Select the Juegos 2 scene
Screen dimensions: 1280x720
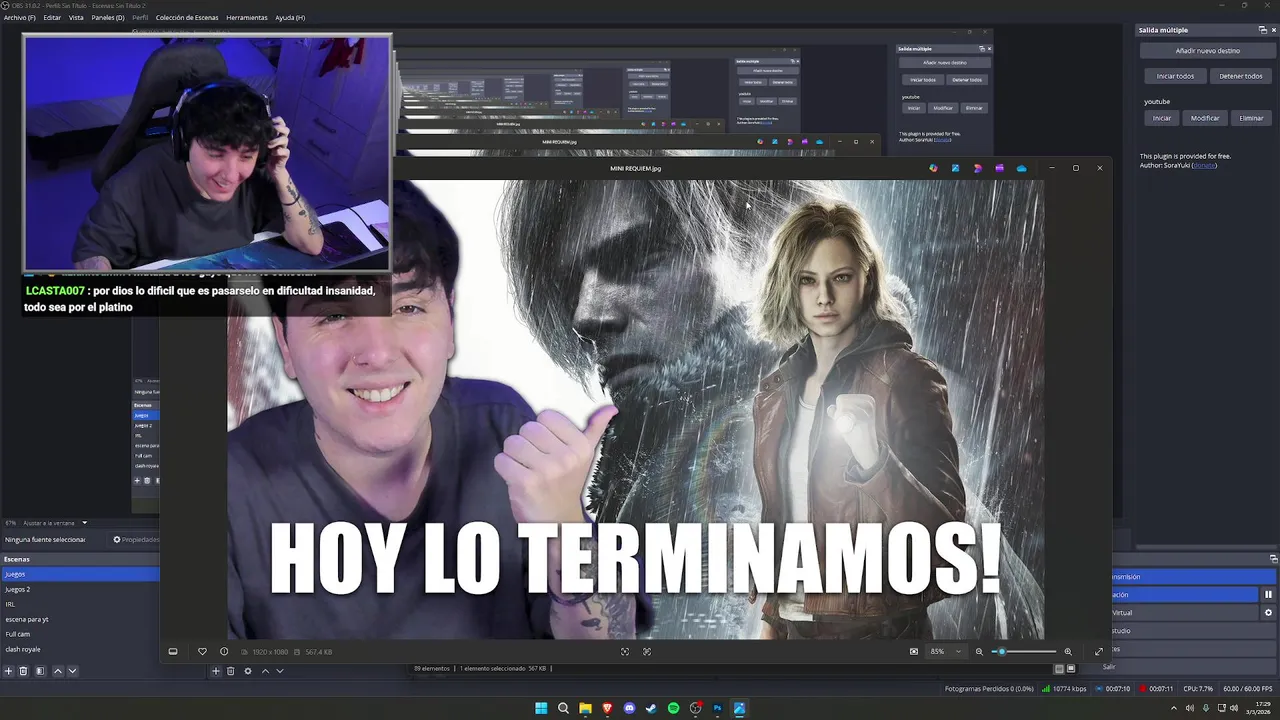click(x=80, y=589)
